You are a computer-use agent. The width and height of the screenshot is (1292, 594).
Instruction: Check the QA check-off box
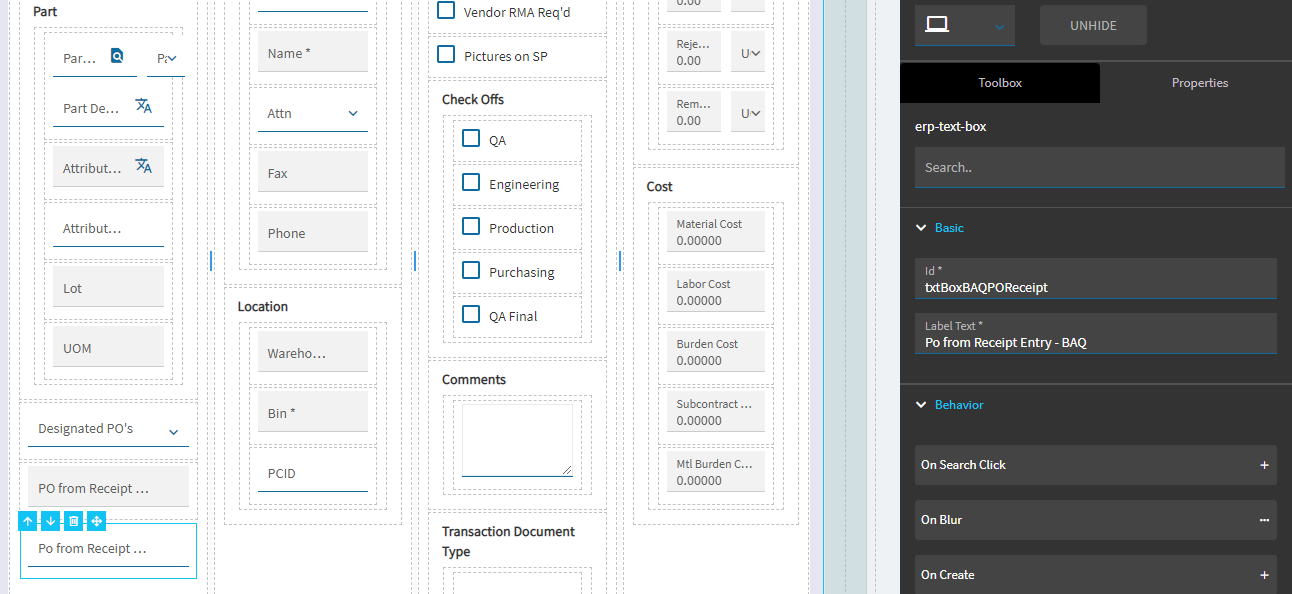(x=471, y=139)
